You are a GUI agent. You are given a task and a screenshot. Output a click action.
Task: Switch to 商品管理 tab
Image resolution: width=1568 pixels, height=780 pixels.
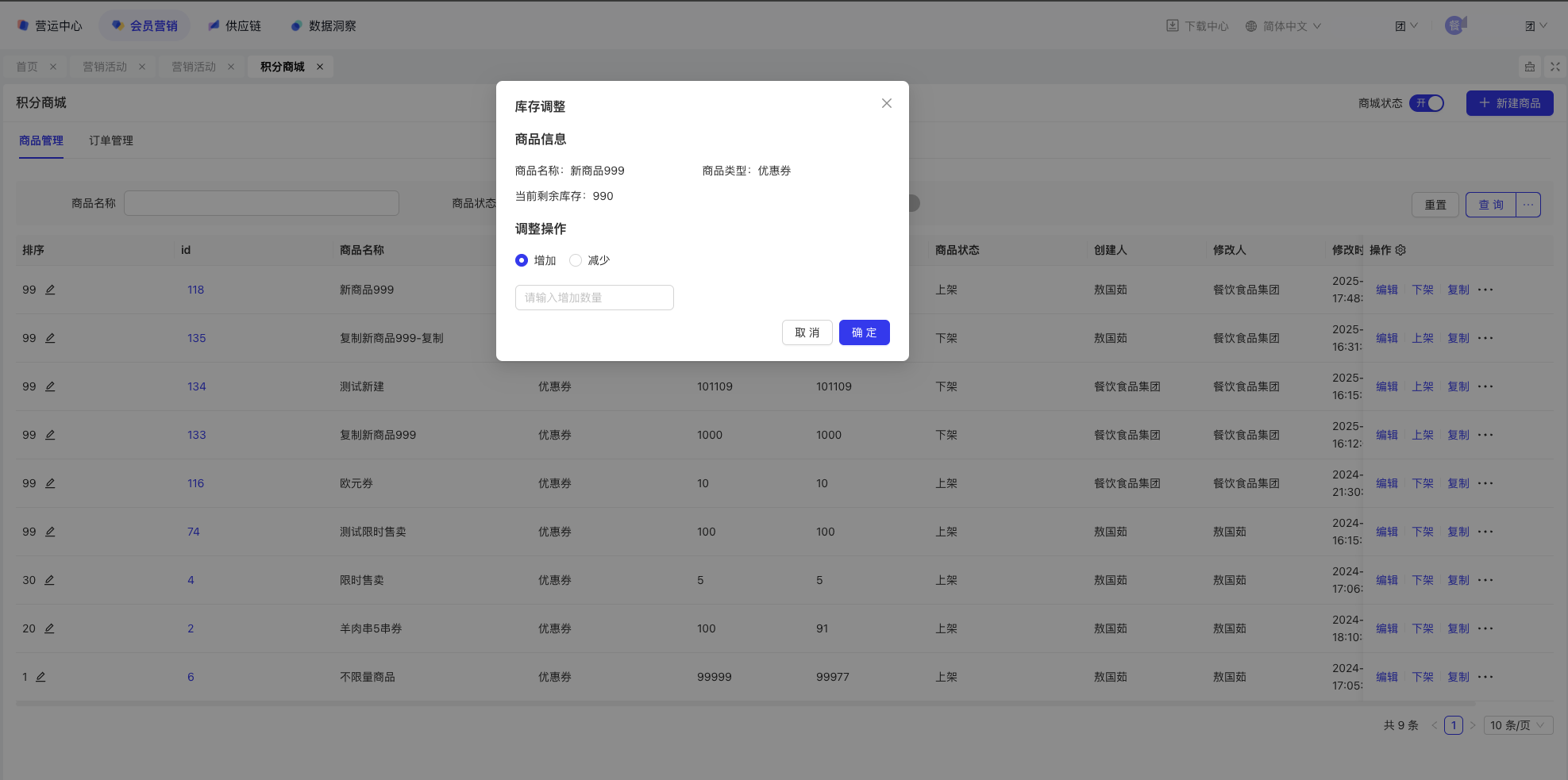point(41,140)
